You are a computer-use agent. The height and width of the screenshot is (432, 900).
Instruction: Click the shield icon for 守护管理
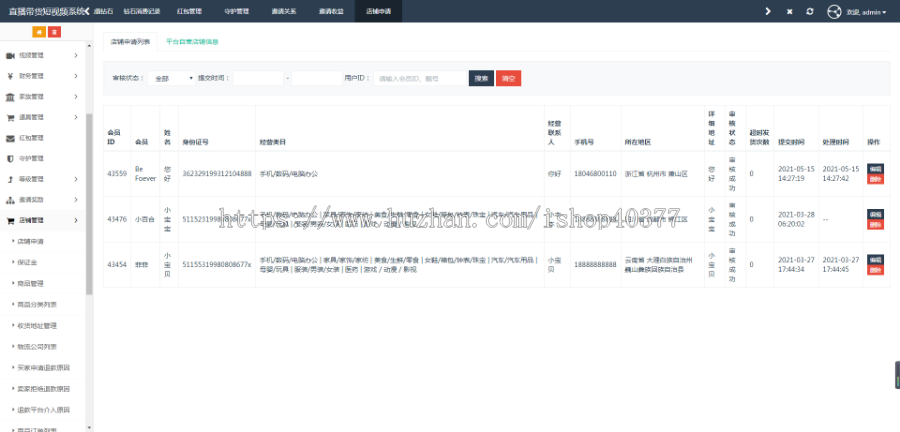click(x=10, y=159)
